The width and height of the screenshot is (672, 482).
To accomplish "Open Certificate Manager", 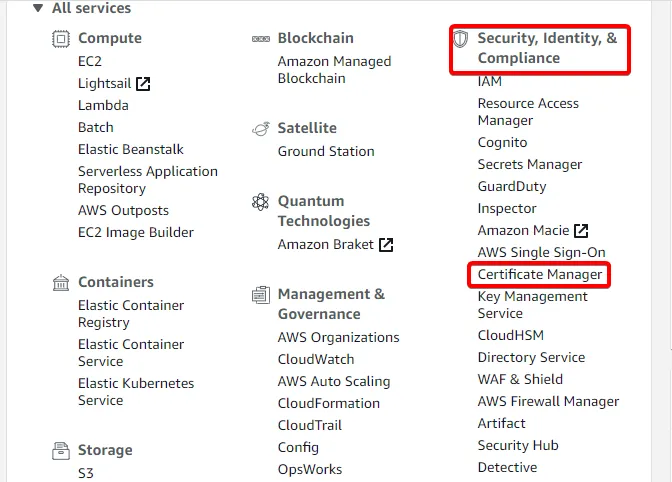I will (x=540, y=274).
